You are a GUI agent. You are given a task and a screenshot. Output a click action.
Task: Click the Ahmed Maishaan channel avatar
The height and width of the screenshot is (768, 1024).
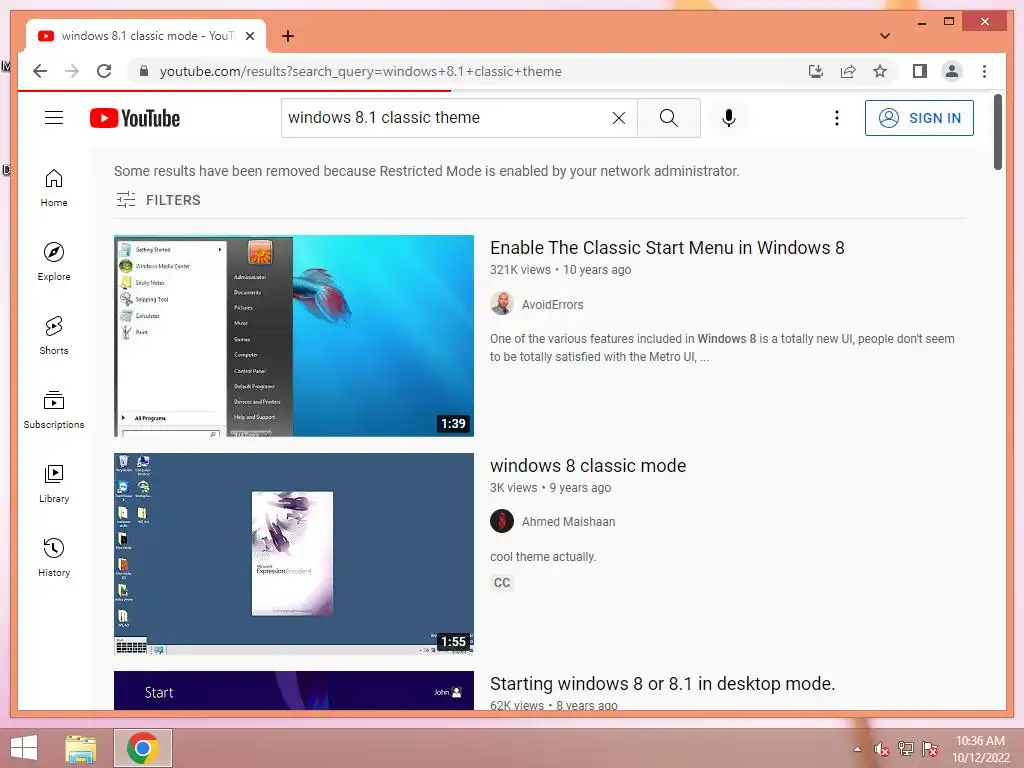click(x=502, y=521)
